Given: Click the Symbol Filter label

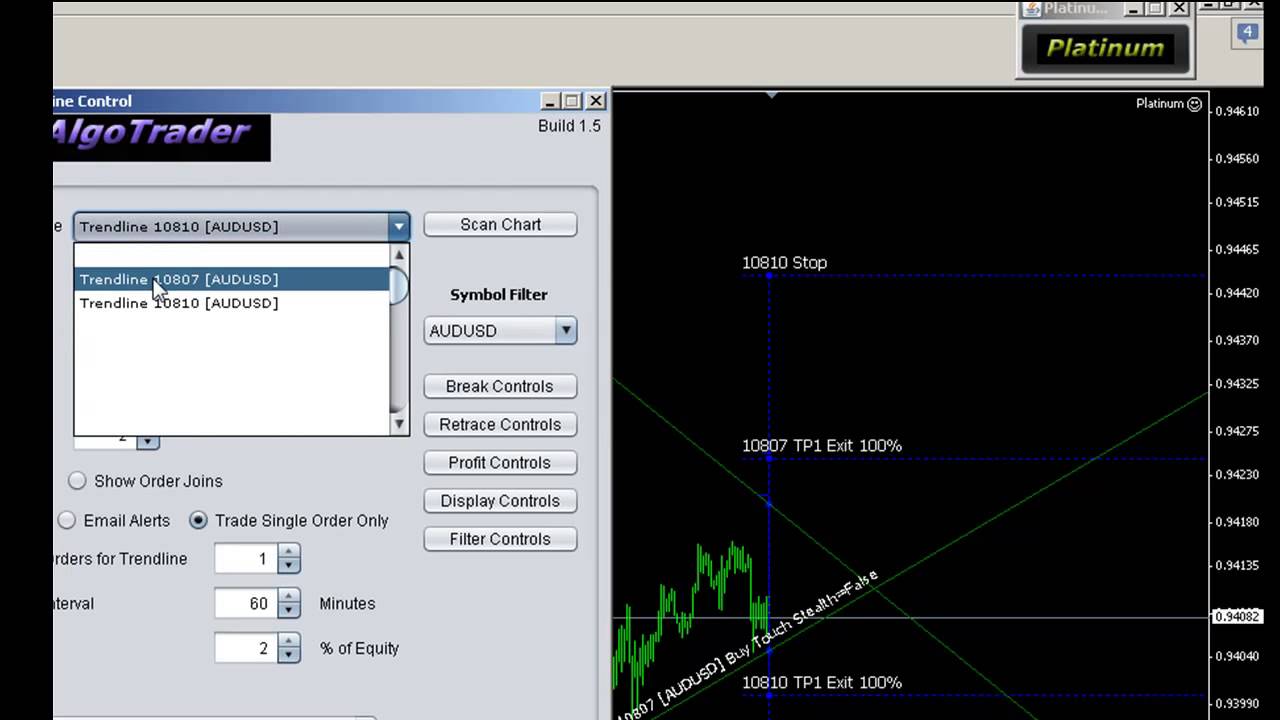Looking at the screenshot, I should tap(499, 295).
